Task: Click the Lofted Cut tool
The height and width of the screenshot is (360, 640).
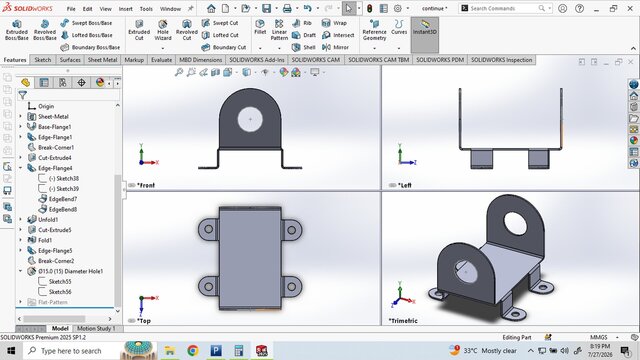Action: [220, 35]
